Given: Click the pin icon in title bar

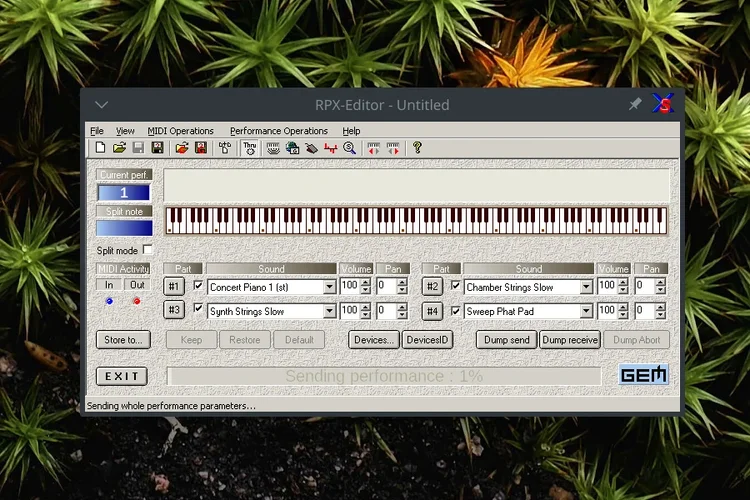Looking at the screenshot, I should point(635,104).
